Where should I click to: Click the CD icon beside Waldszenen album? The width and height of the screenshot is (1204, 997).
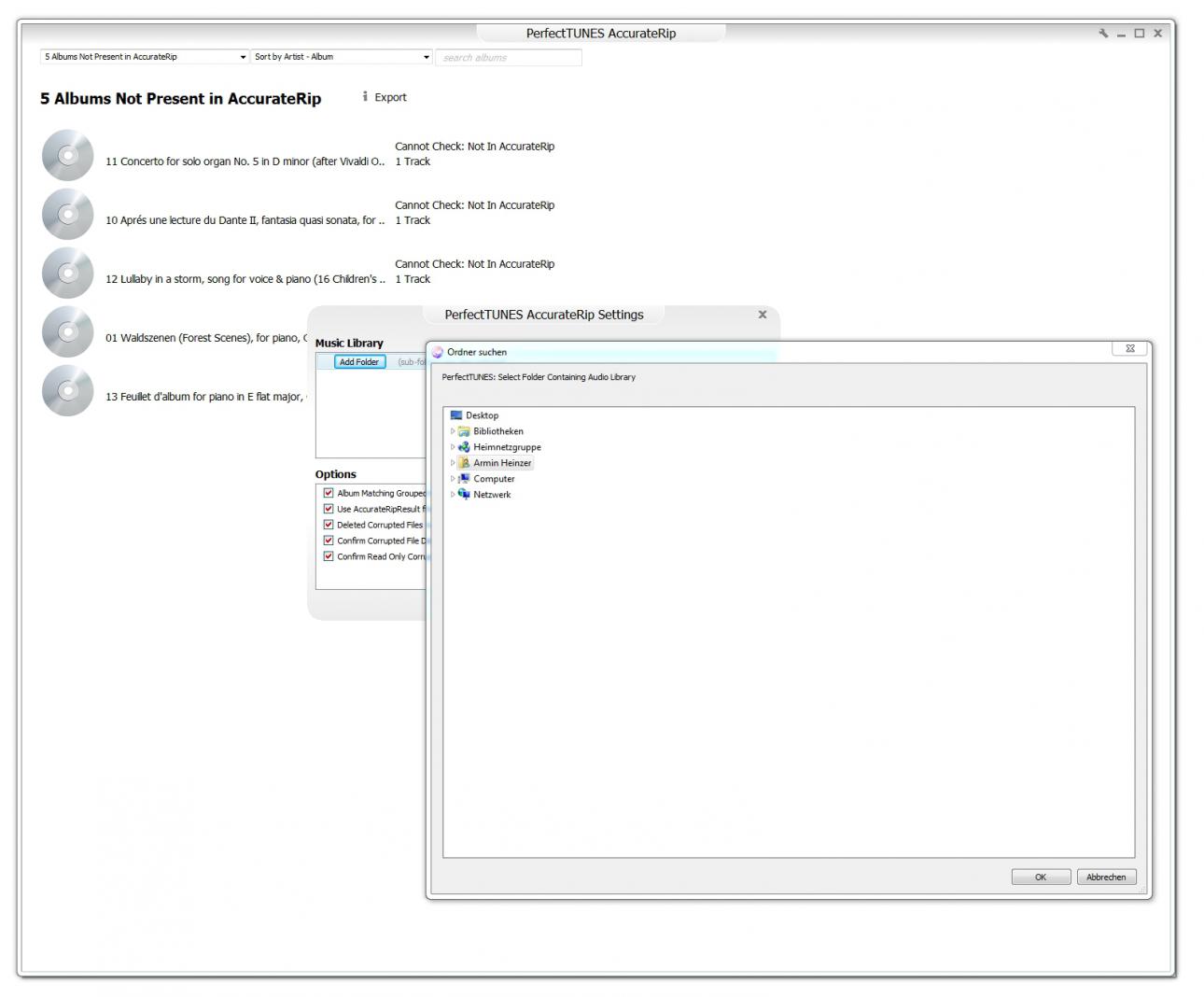pyautogui.click(x=68, y=331)
